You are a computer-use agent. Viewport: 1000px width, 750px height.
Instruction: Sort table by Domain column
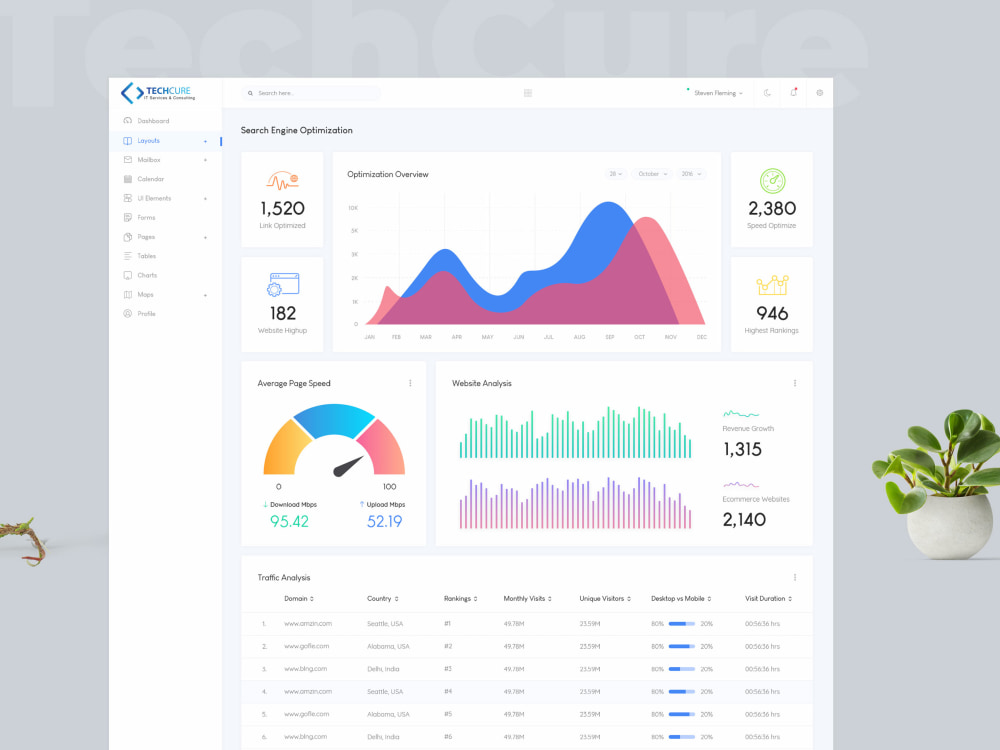click(298, 598)
